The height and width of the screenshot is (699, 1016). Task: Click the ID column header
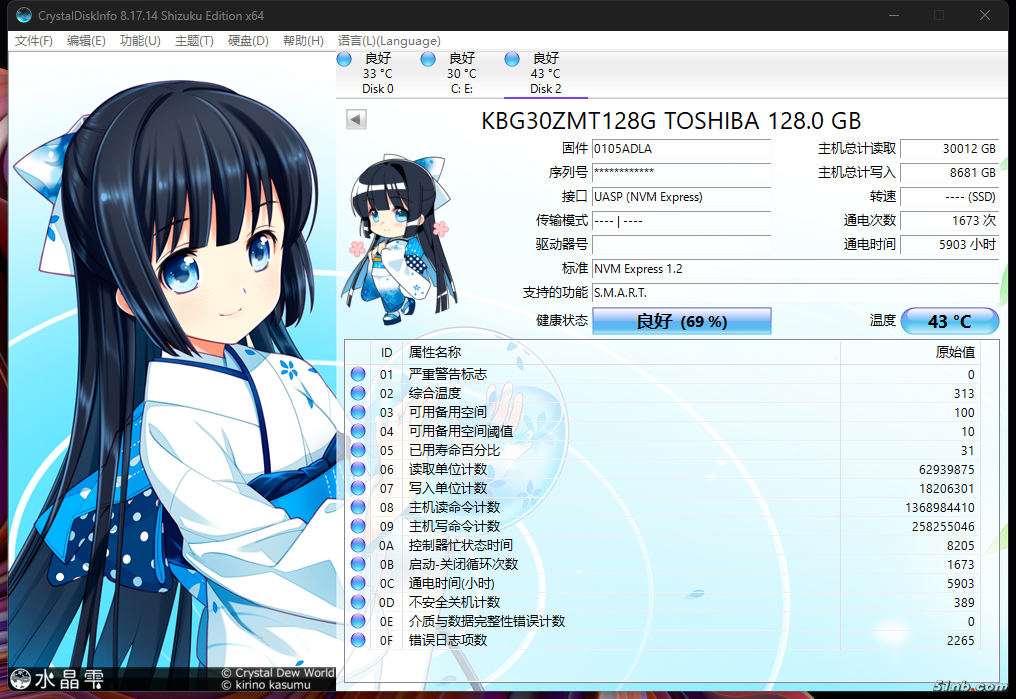pos(386,352)
